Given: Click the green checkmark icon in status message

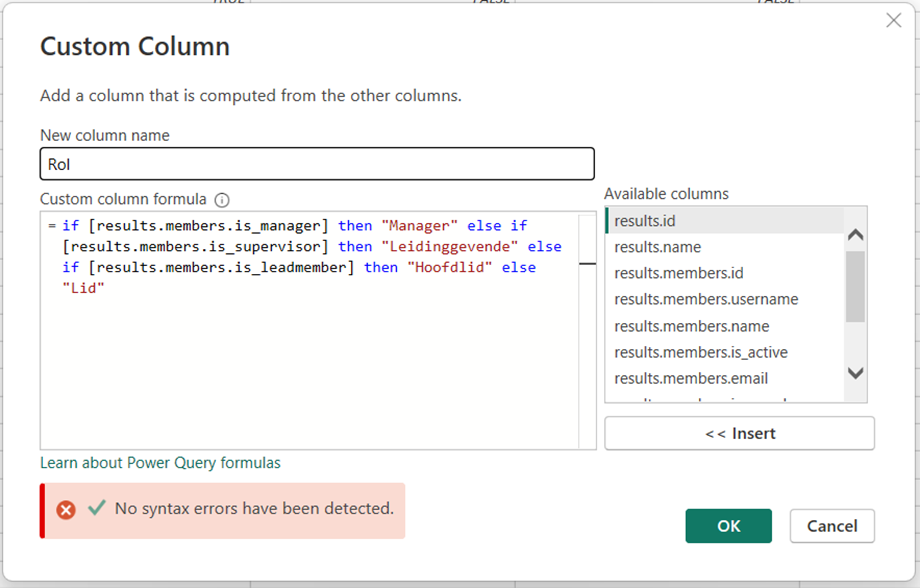Looking at the screenshot, I should (96, 508).
